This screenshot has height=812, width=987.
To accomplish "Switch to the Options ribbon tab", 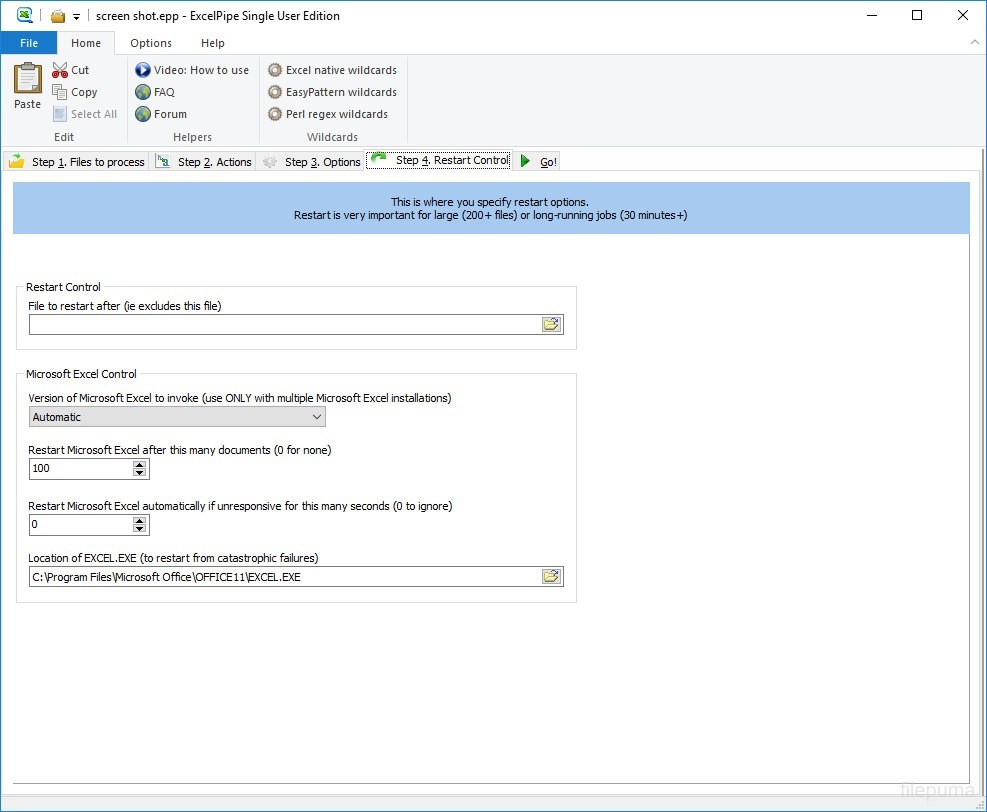I will coord(151,43).
